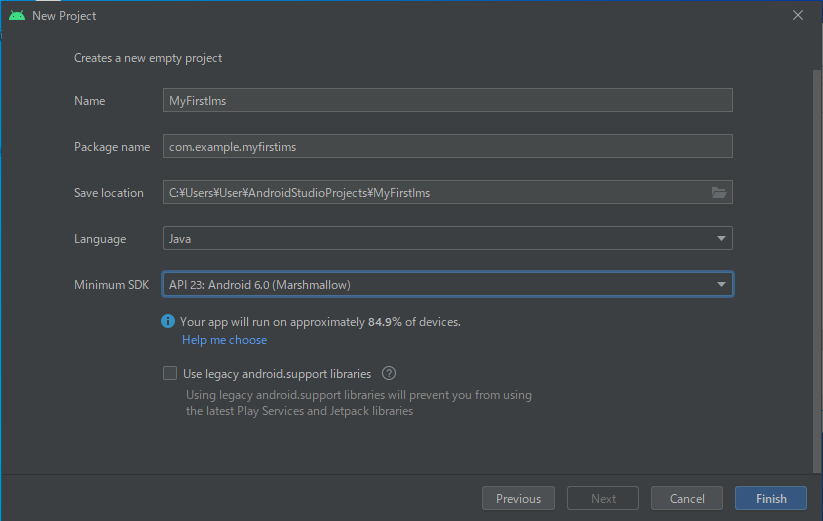The height and width of the screenshot is (521, 823).
Task: Expand the Language dropdown arrow
Action: coord(721,238)
